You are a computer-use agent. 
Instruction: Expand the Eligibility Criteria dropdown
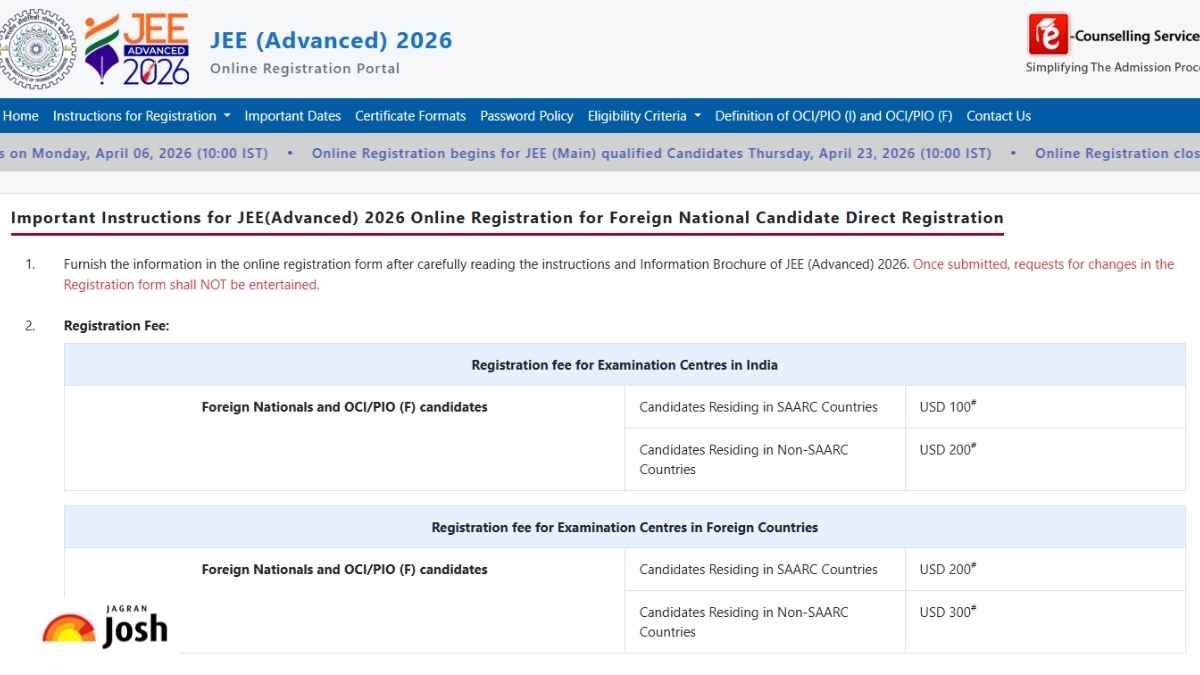(x=644, y=116)
